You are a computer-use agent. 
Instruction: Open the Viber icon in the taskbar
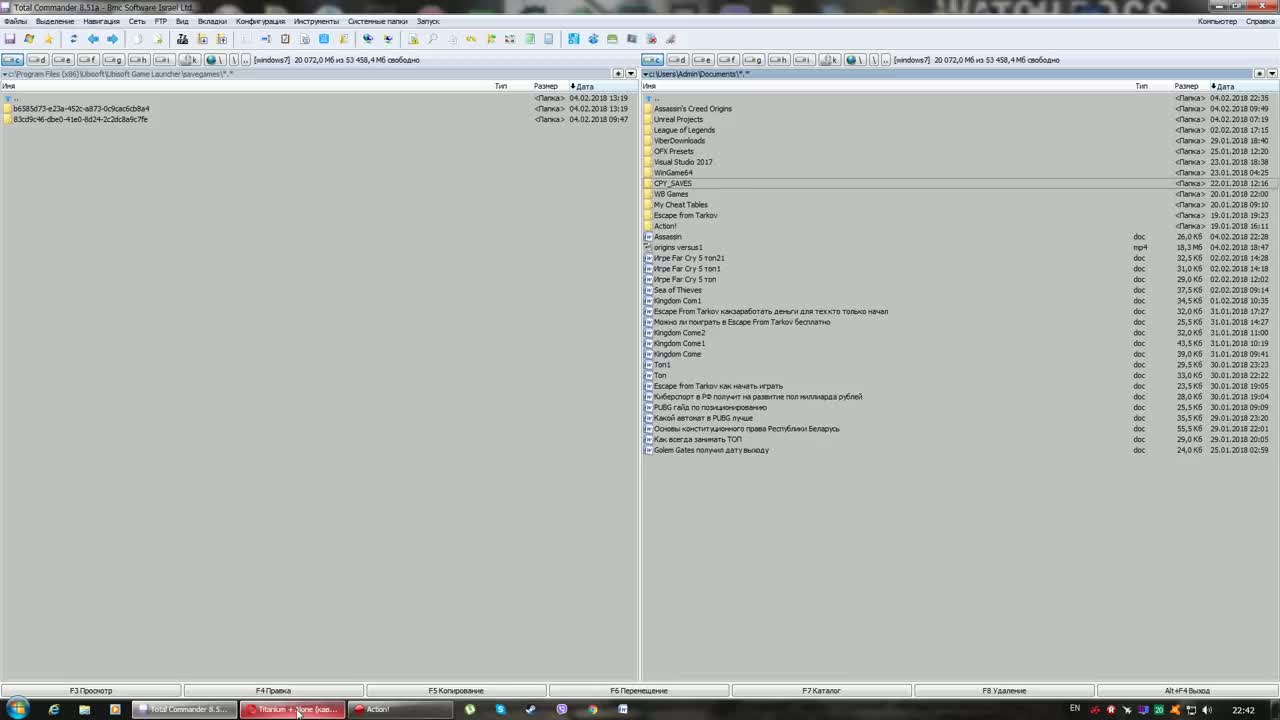click(562, 710)
